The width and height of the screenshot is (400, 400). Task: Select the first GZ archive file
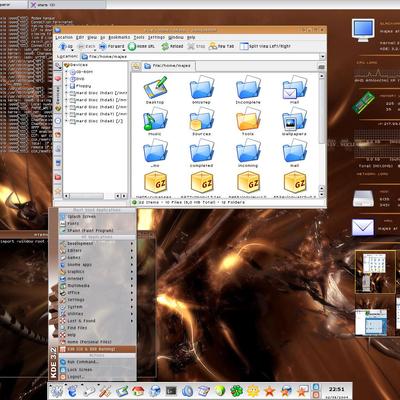(x=155, y=183)
